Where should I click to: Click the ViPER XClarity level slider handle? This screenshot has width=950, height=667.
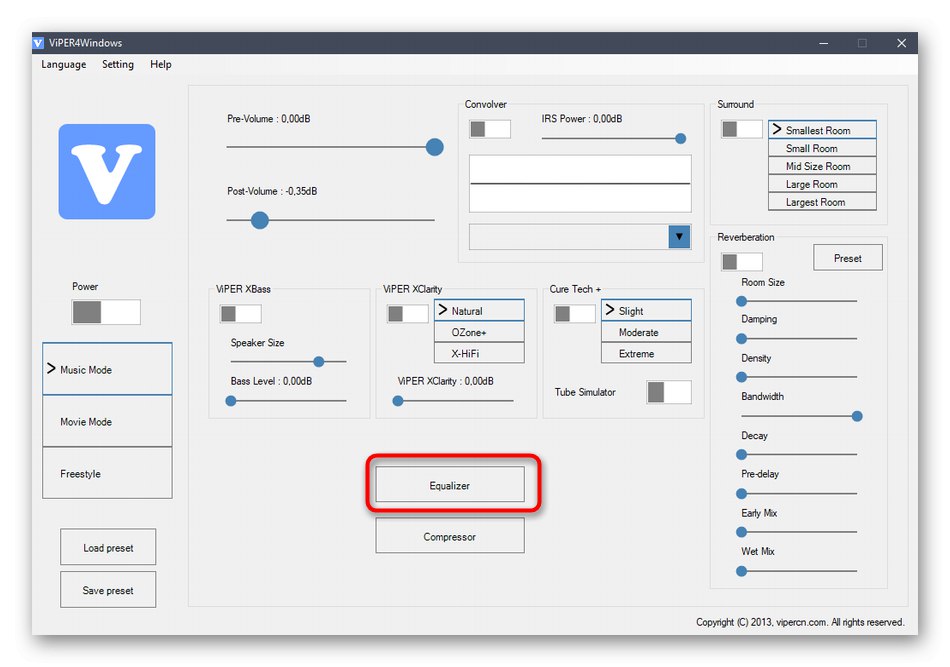pos(398,400)
